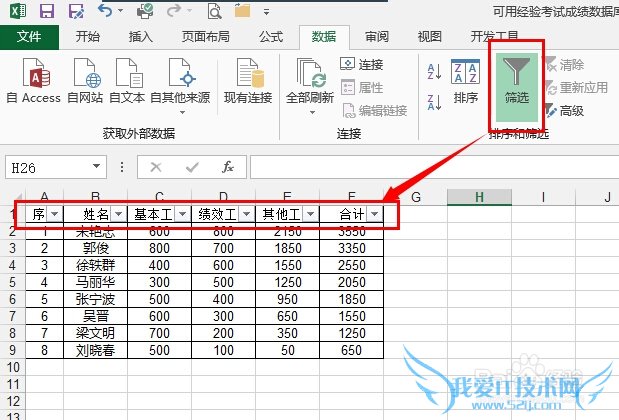Import data with 自文本
Screen dimensions: 619x420
click(127, 81)
